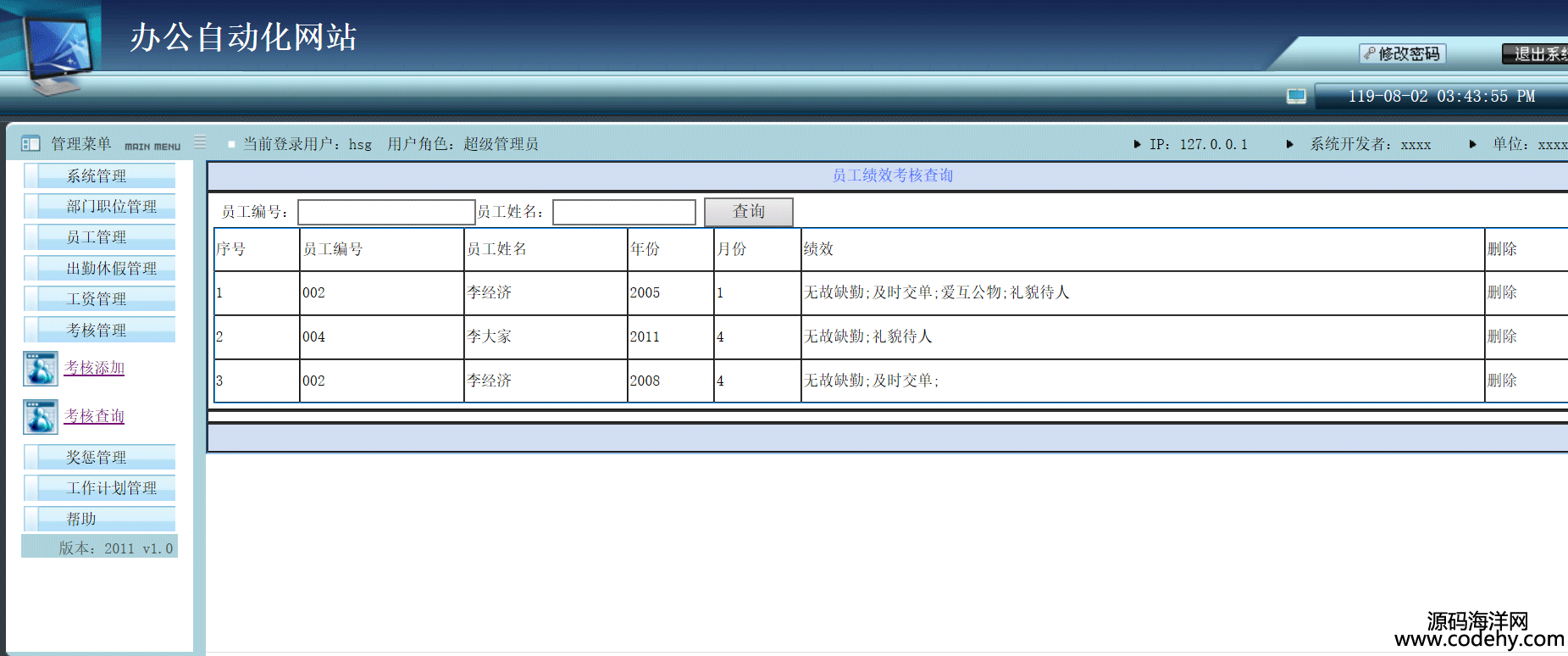Expand the 系统管理 menu section

pos(97,176)
